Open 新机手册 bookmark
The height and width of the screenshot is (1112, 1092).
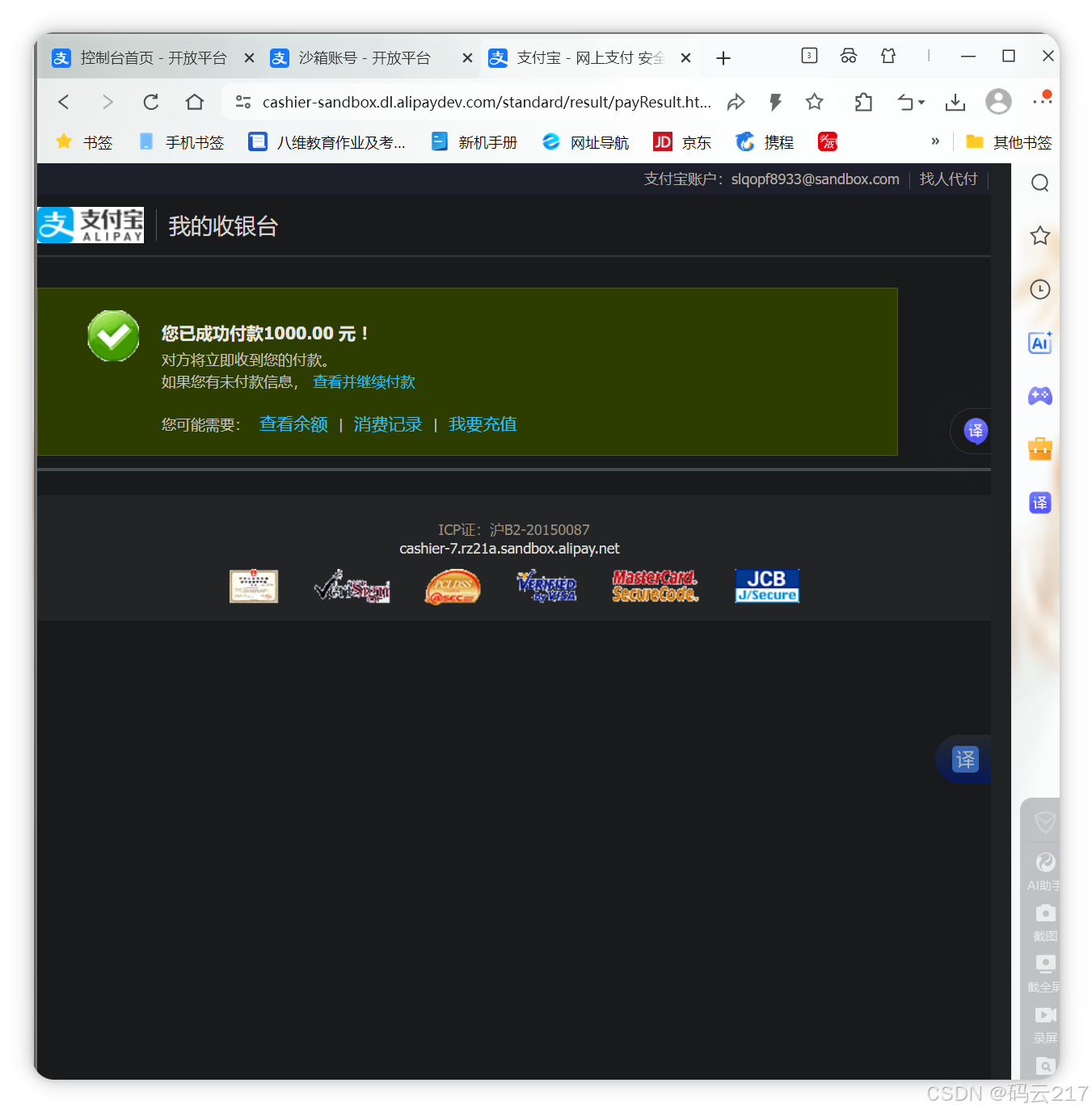[x=474, y=142]
